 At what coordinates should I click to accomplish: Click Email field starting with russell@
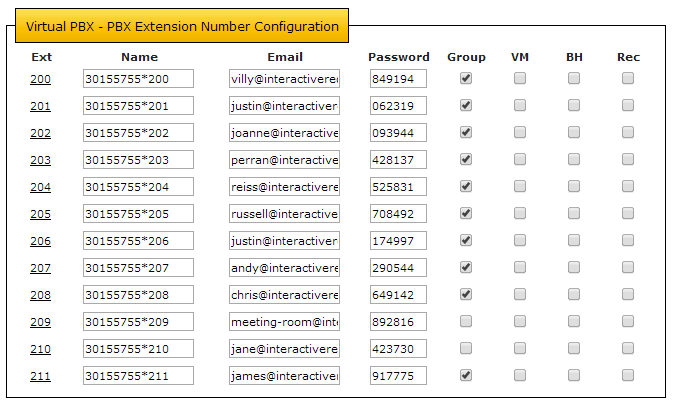pos(285,214)
